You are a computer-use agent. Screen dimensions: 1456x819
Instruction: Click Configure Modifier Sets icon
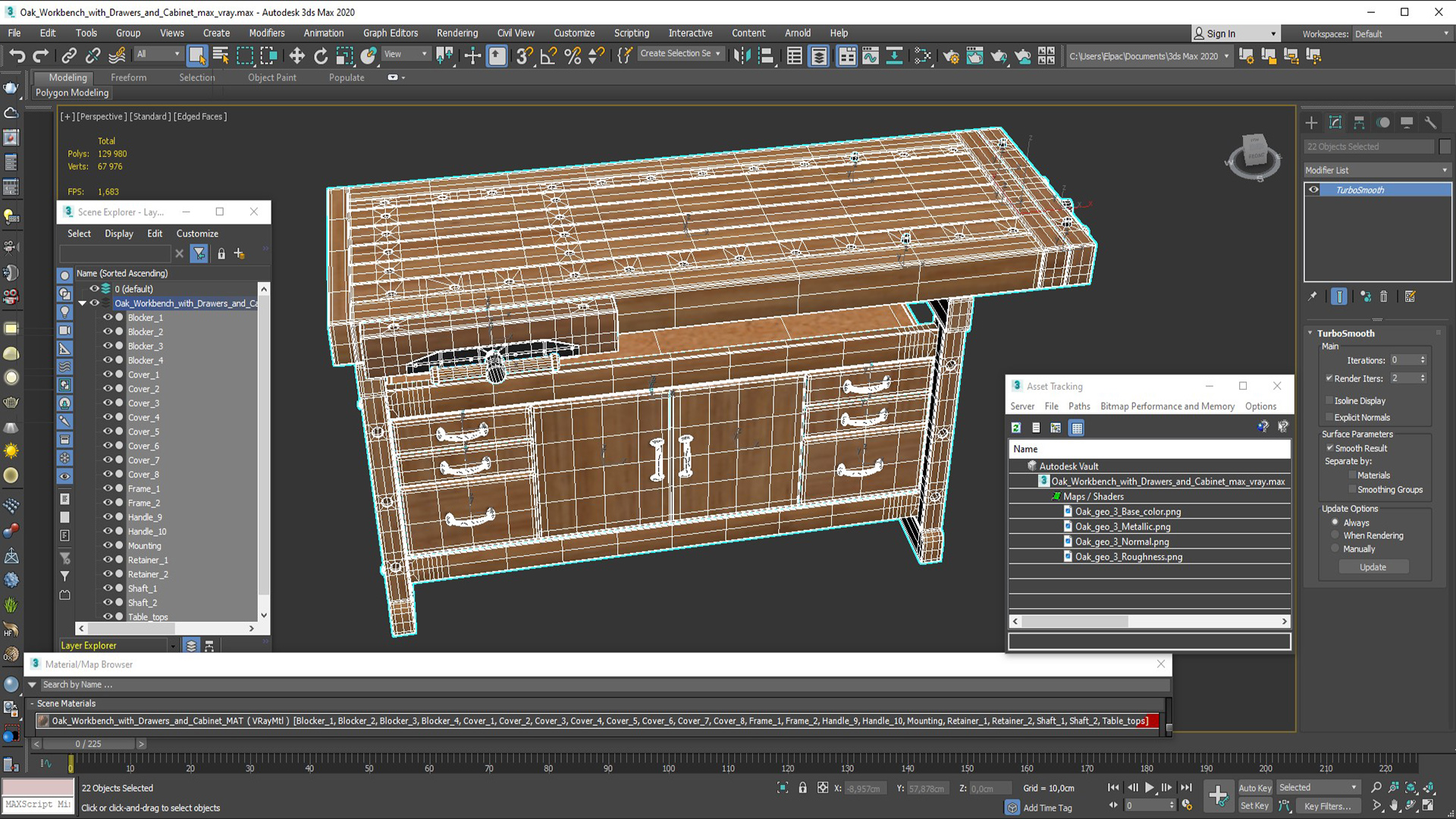point(1410,297)
